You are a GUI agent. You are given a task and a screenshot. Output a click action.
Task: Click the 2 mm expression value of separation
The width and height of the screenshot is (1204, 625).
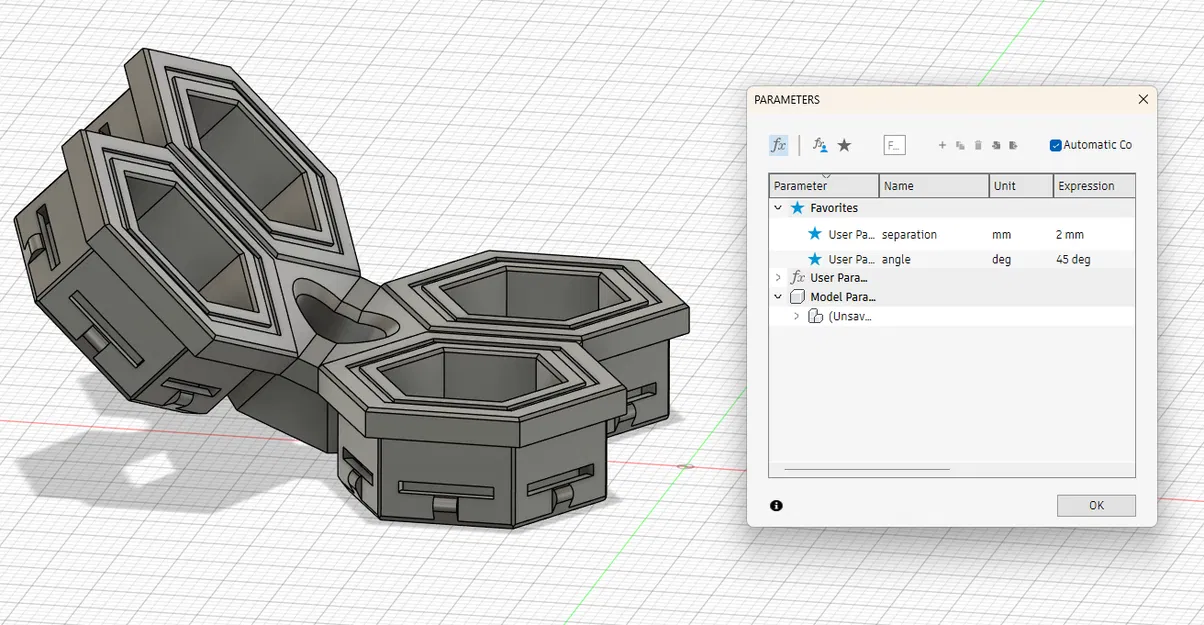point(1069,234)
